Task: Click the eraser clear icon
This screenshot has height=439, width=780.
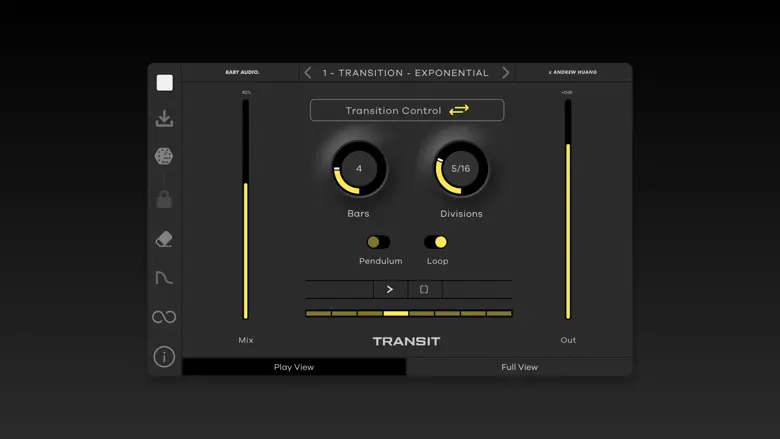Action: click(x=164, y=239)
